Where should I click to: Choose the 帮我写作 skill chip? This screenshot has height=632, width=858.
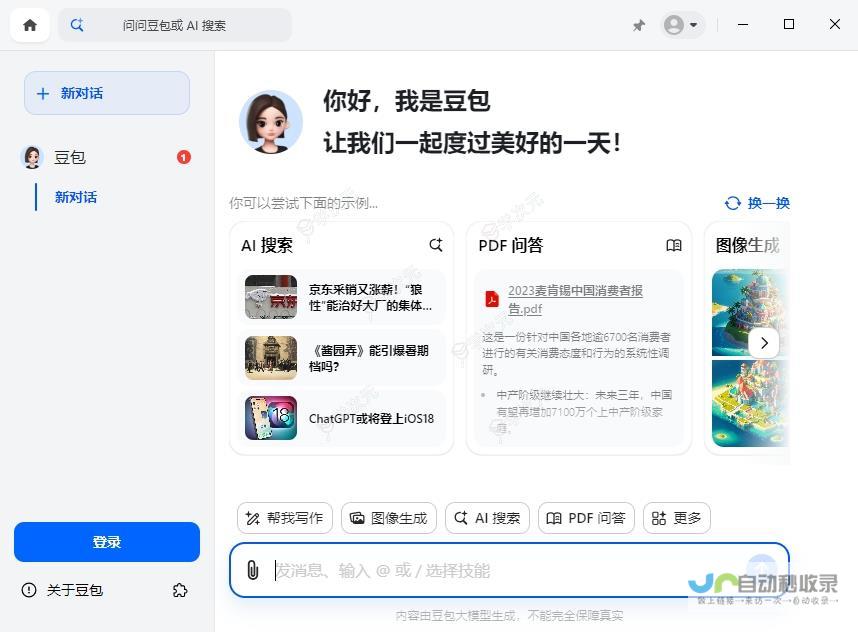pos(285,518)
